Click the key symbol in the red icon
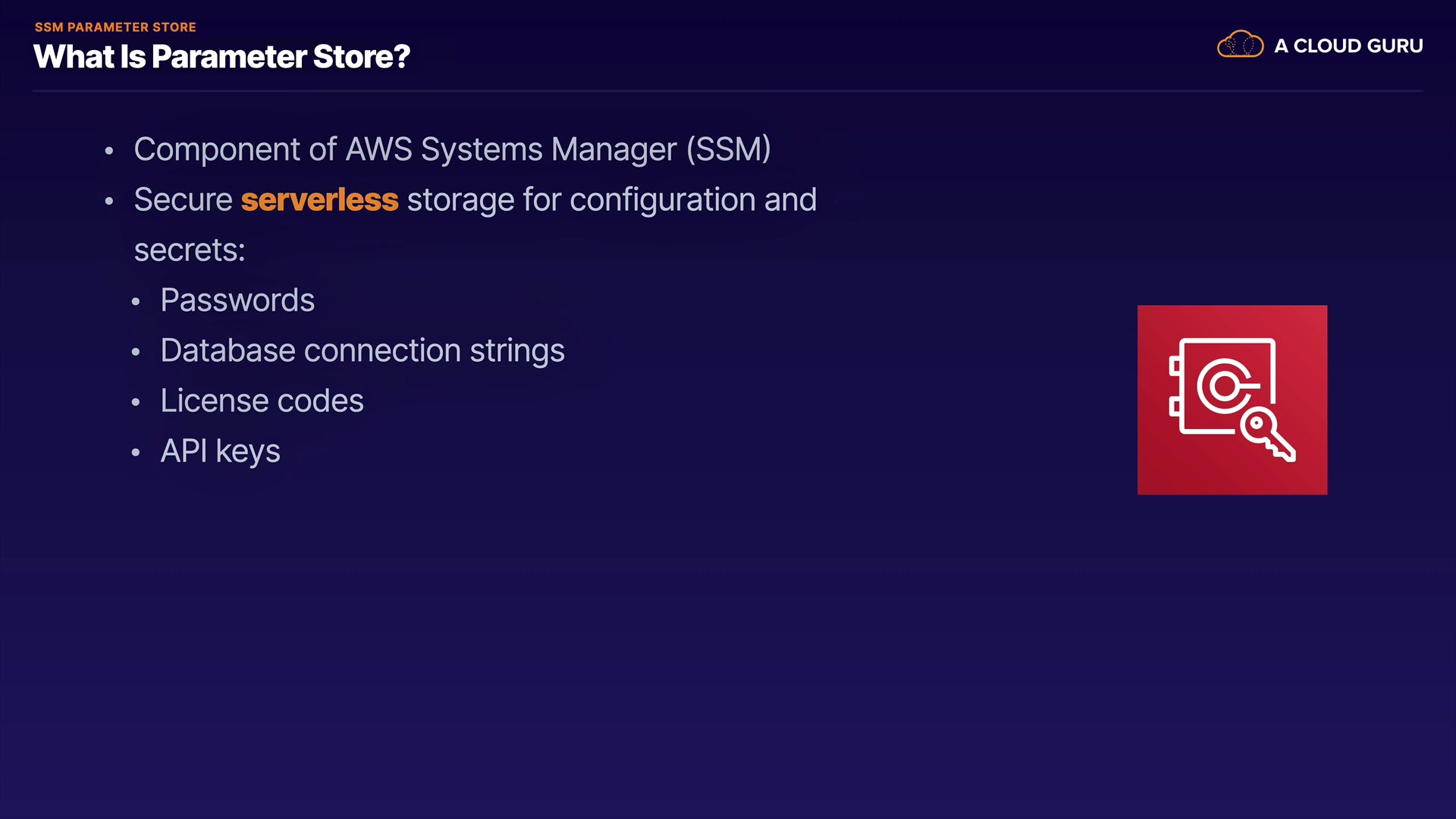This screenshot has width=1456, height=819. click(1268, 435)
